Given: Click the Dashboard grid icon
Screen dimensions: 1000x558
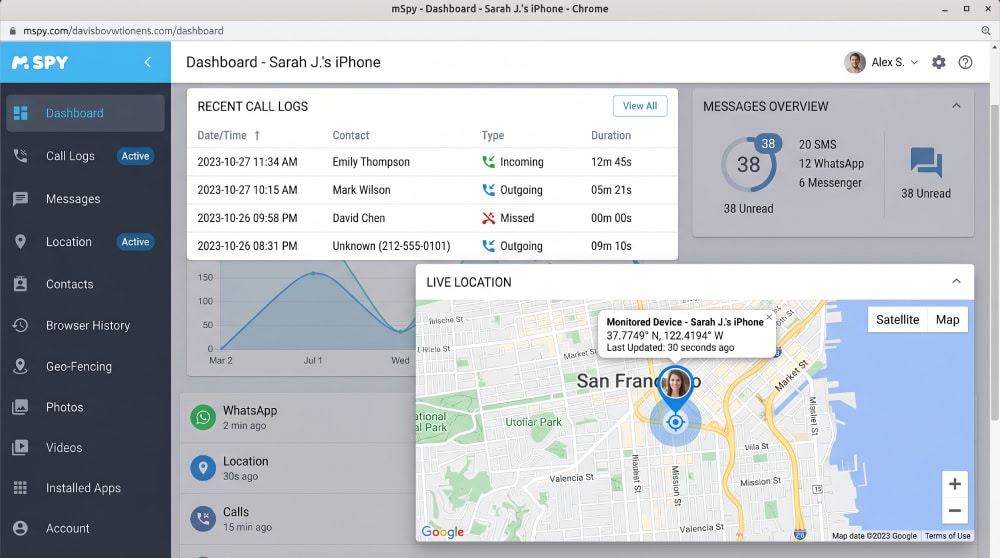Looking at the screenshot, I should pos(20,113).
